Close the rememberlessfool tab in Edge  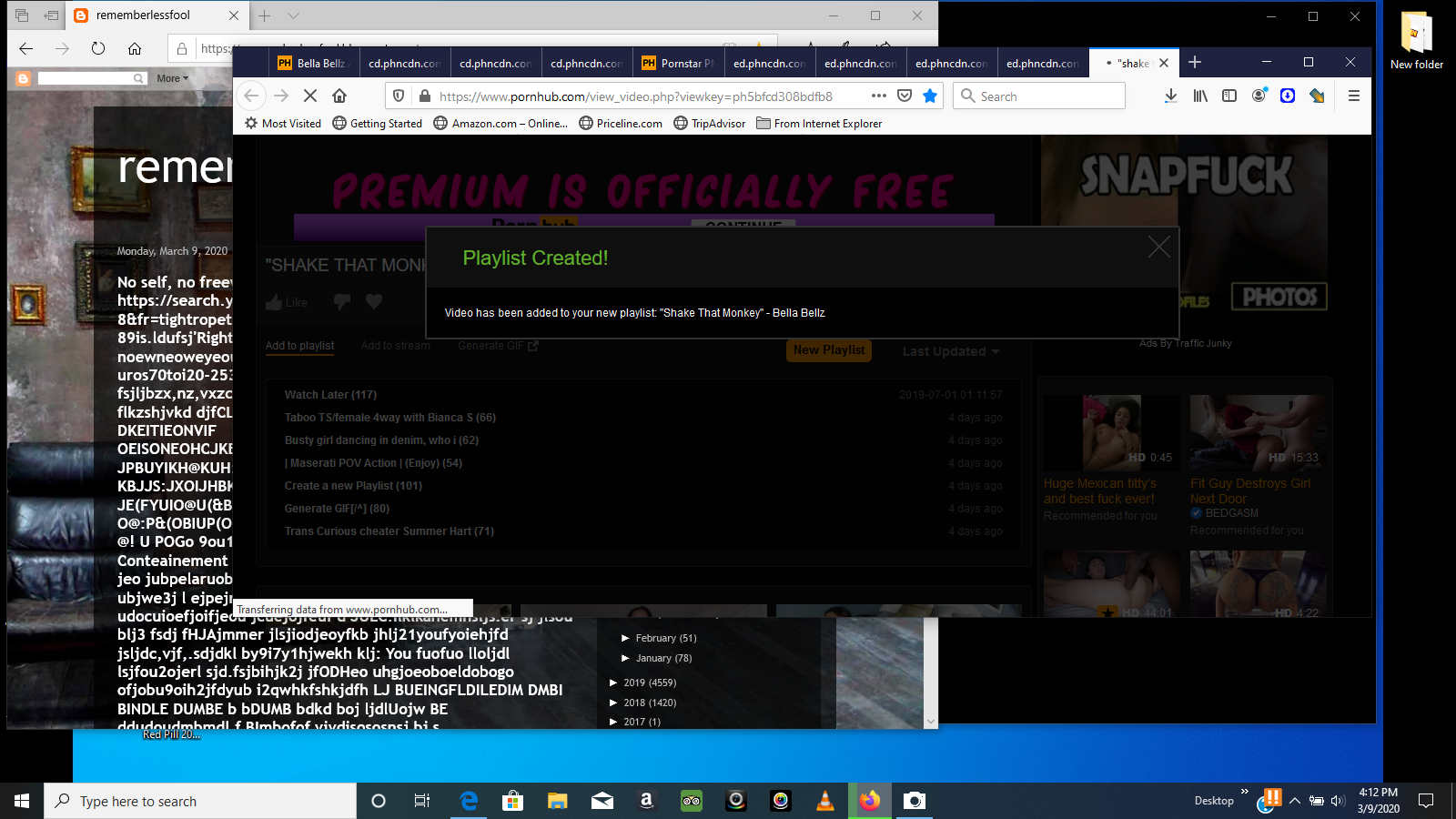pyautogui.click(x=234, y=15)
